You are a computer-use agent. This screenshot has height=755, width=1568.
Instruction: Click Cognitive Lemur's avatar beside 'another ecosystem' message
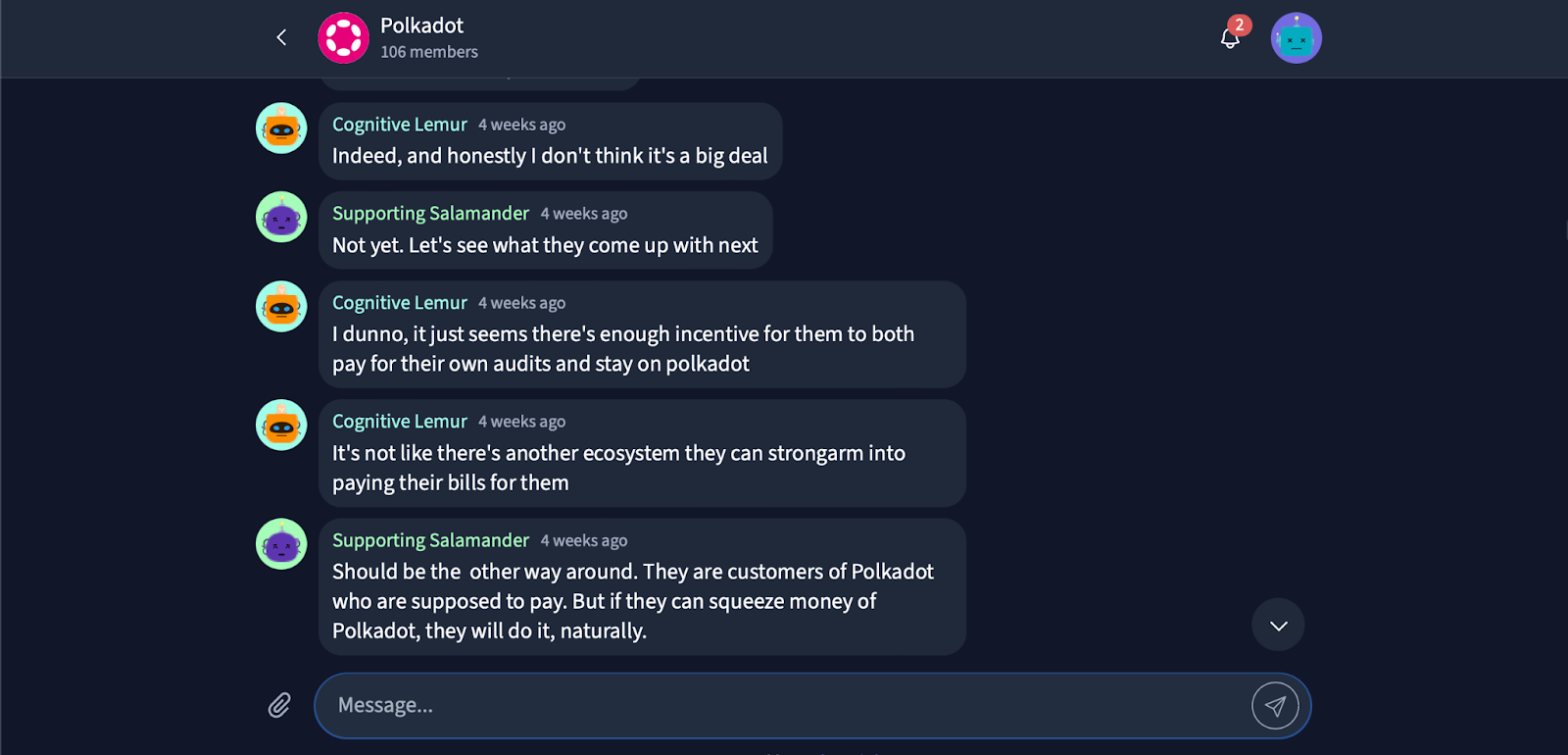281,426
